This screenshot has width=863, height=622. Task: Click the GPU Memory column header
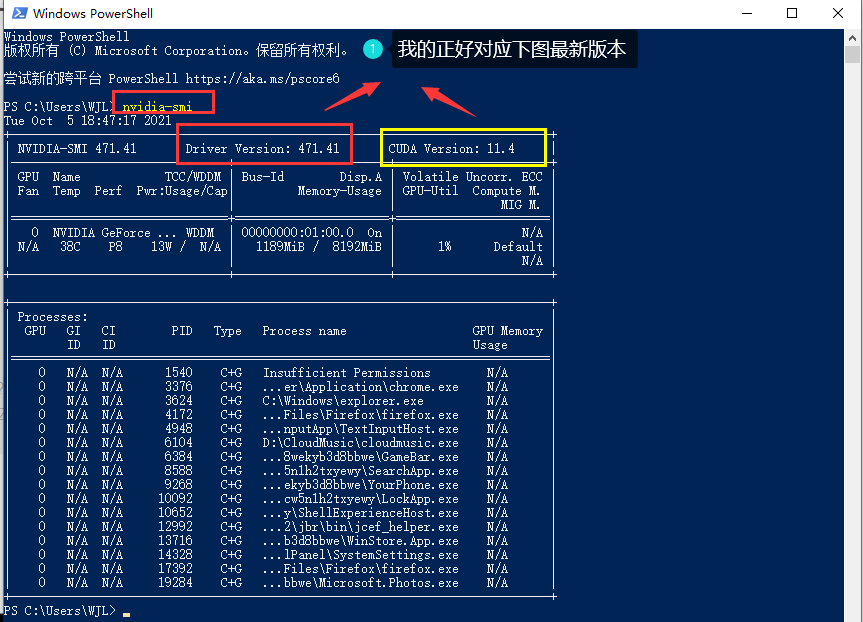(x=507, y=331)
